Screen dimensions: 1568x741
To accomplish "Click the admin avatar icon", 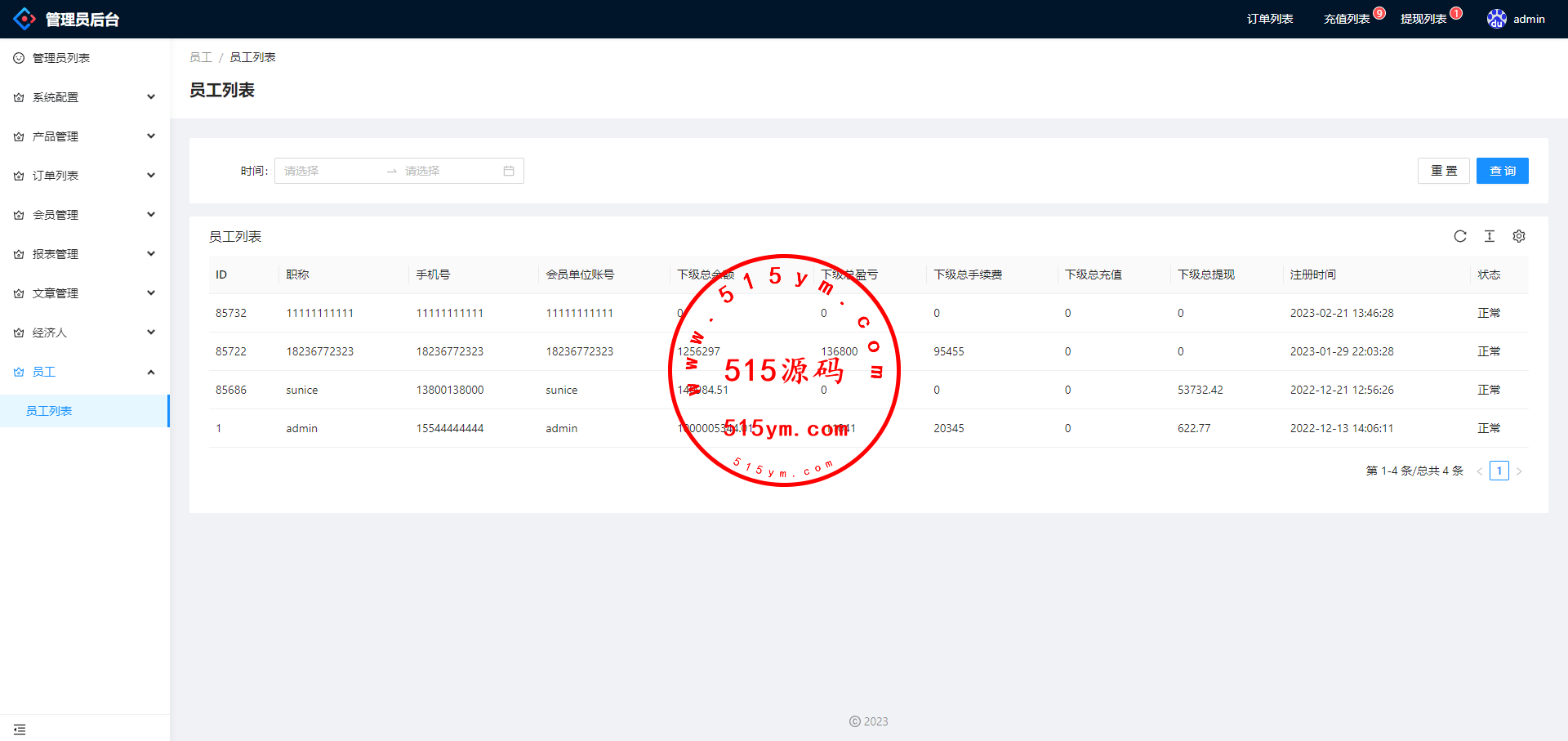I will tap(1496, 19).
